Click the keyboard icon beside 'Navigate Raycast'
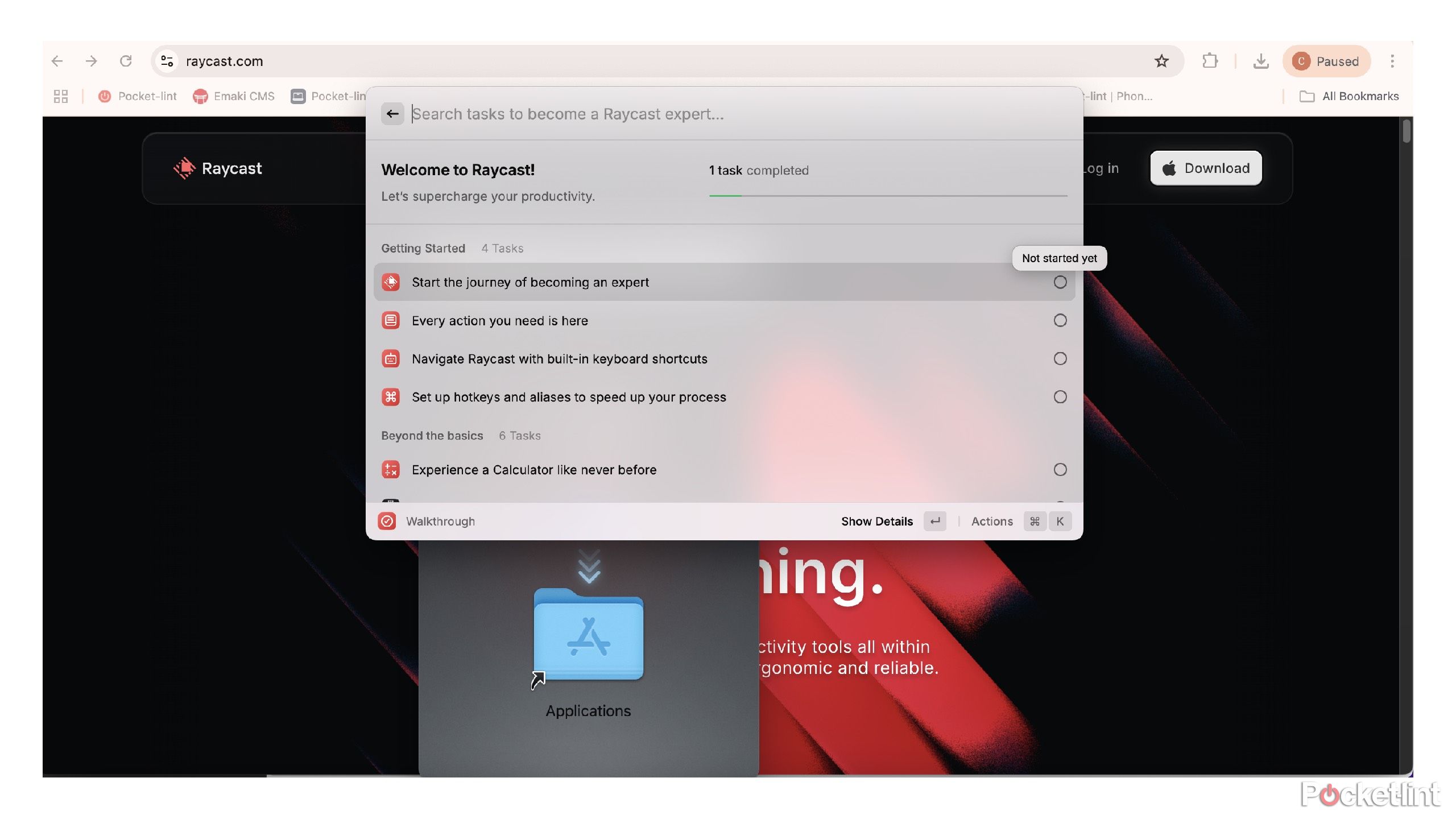This screenshot has height=819, width=1456. [391, 358]
